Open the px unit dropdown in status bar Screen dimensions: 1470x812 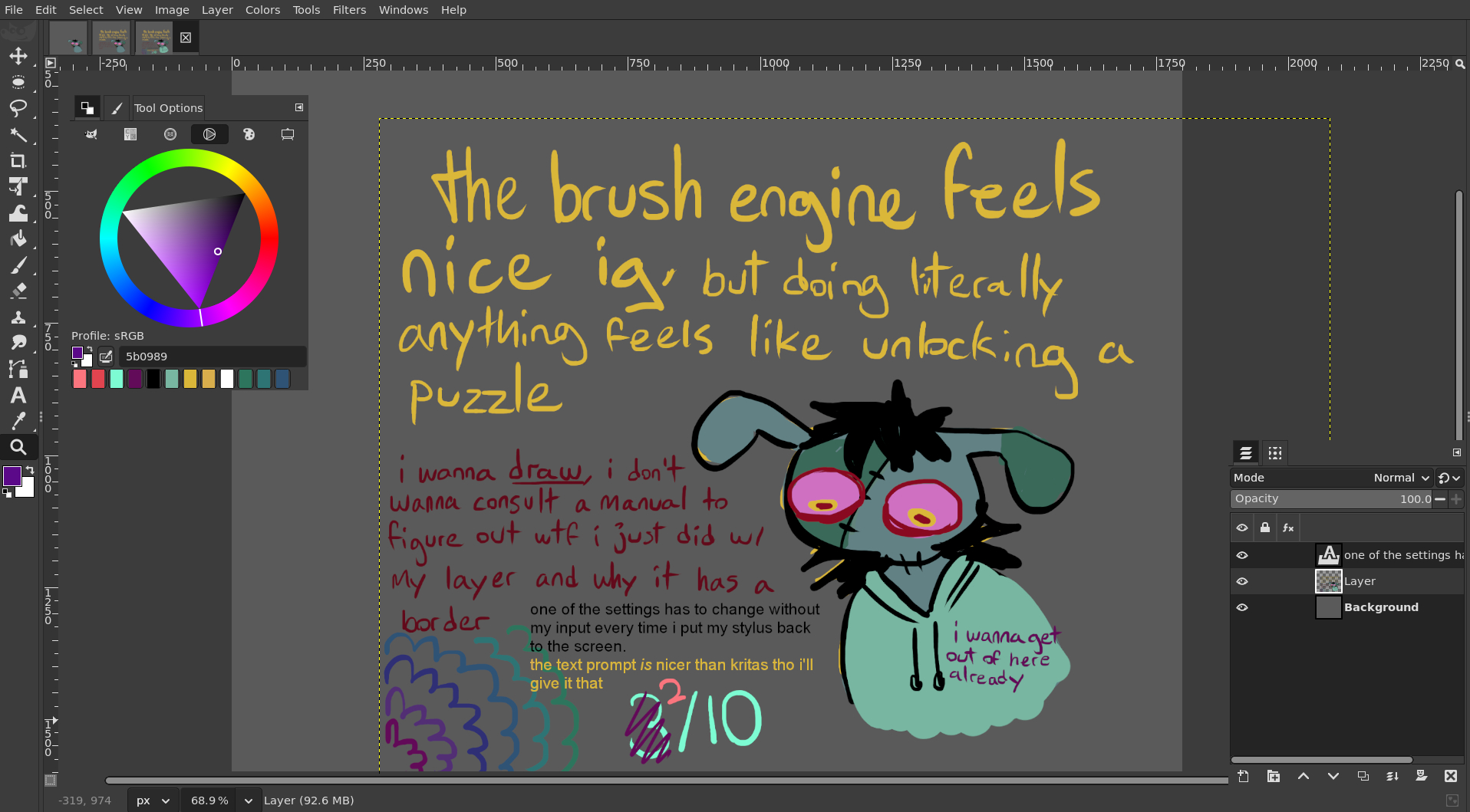[x=153, y=800]
